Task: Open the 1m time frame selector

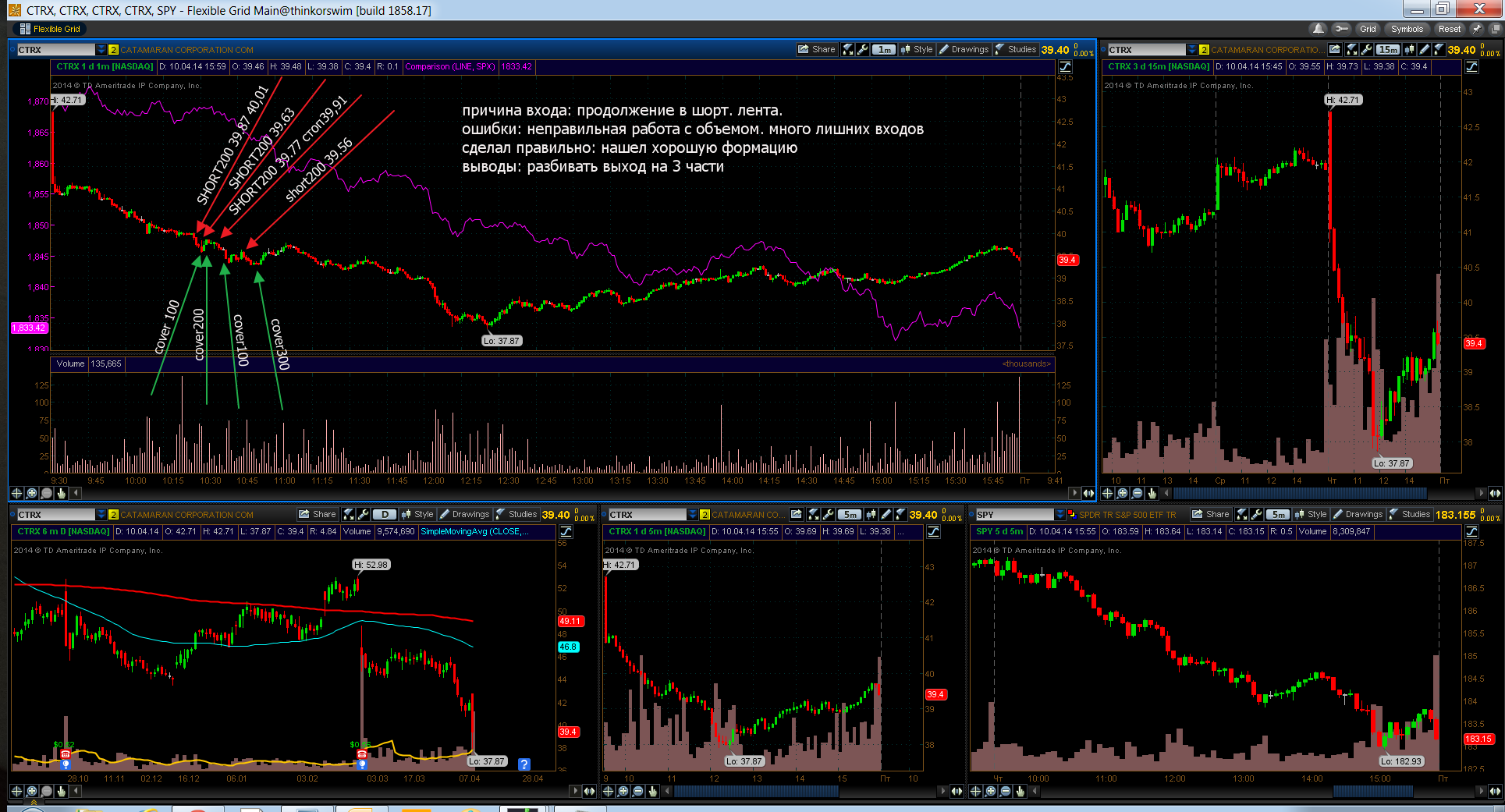Action: pos(884,49)
